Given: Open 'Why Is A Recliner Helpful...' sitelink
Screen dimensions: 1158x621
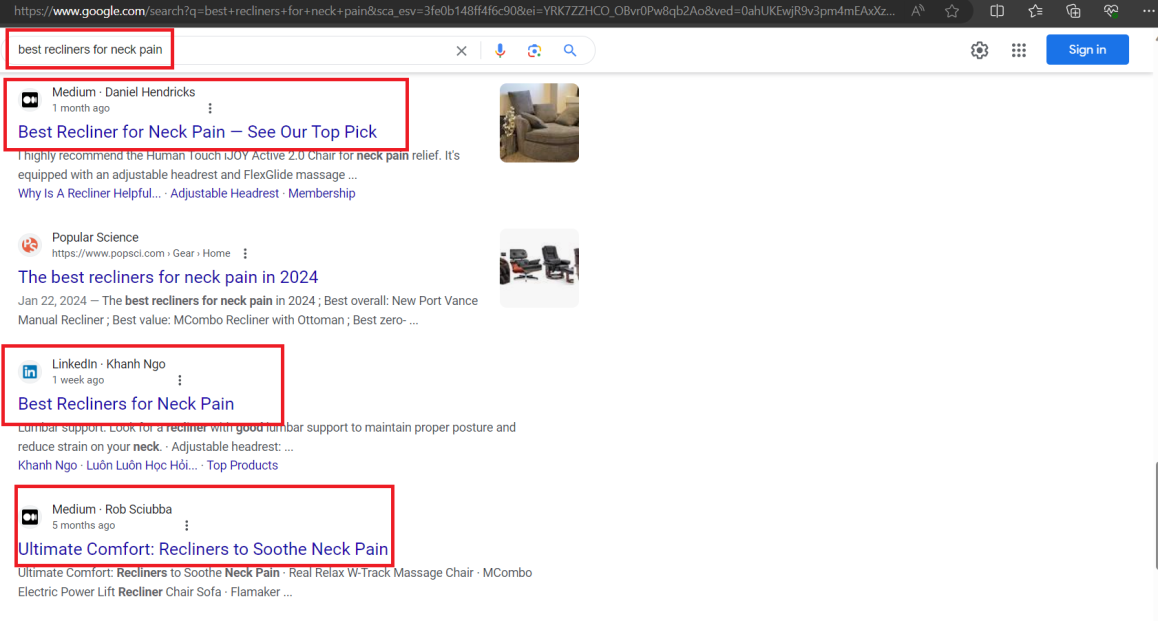Looking at the screenshot, I should (89, 193).
